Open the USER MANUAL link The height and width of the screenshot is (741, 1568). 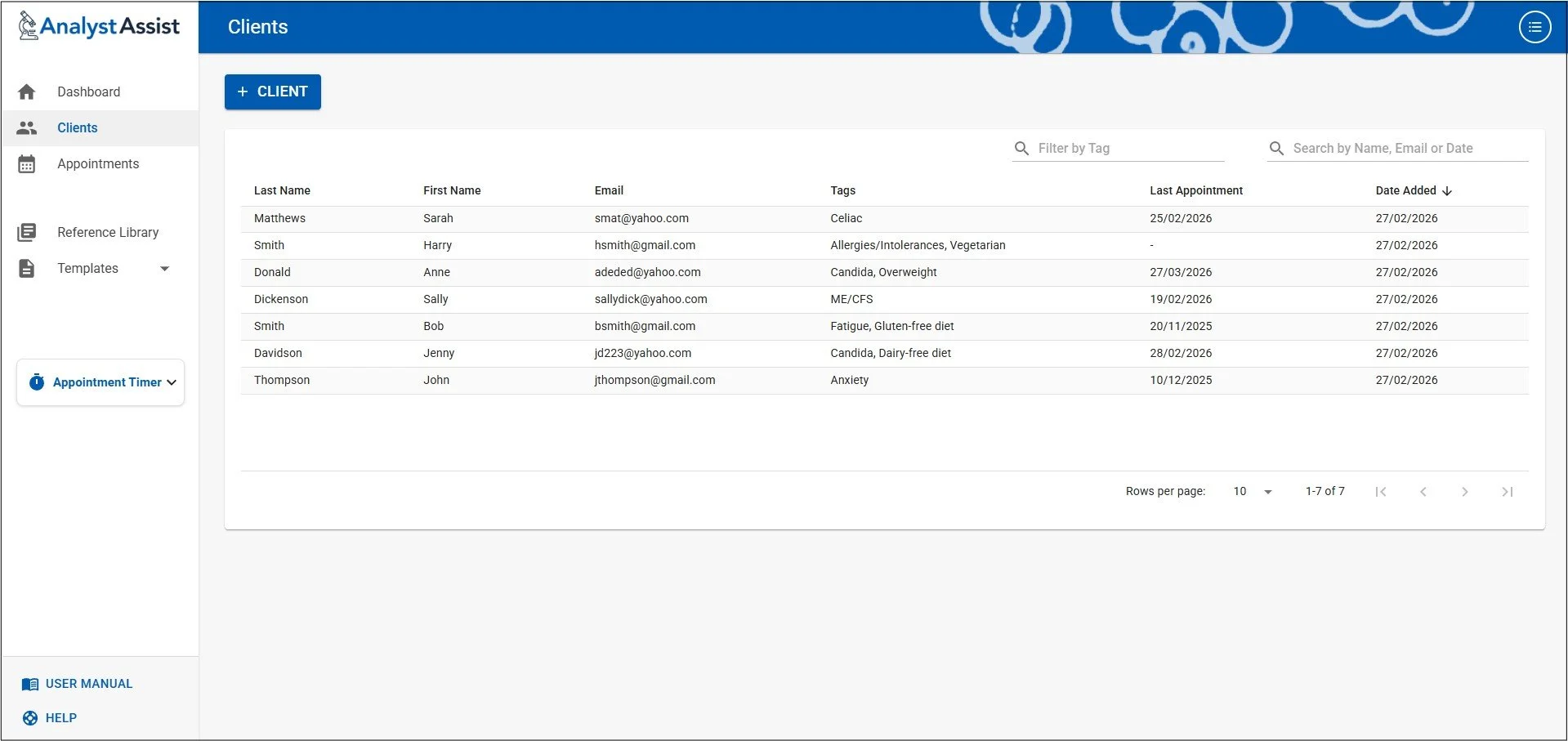pyautogui.click(x=77, y=683)
